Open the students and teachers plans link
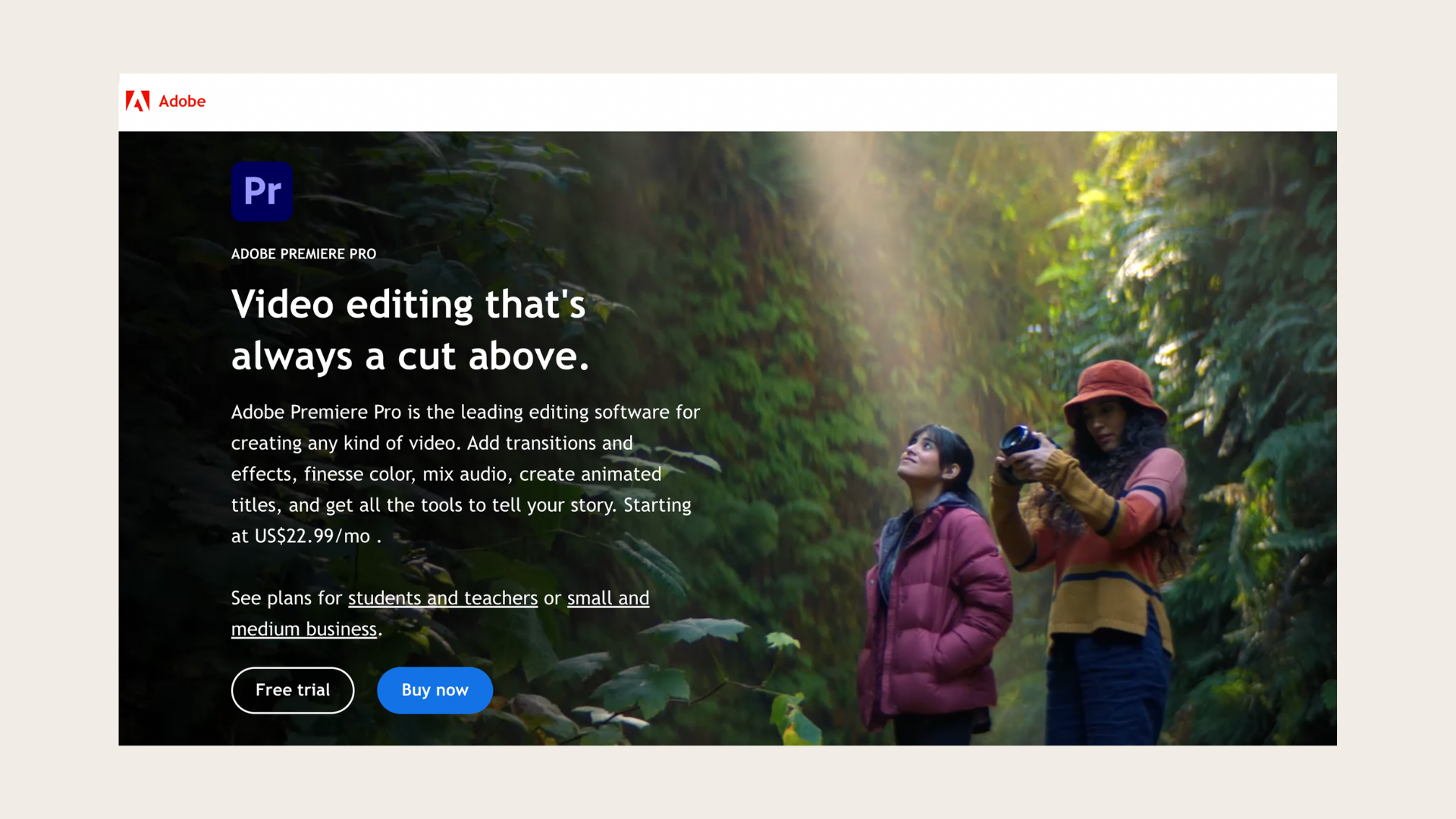1456x819 pixels. (442, 598)
